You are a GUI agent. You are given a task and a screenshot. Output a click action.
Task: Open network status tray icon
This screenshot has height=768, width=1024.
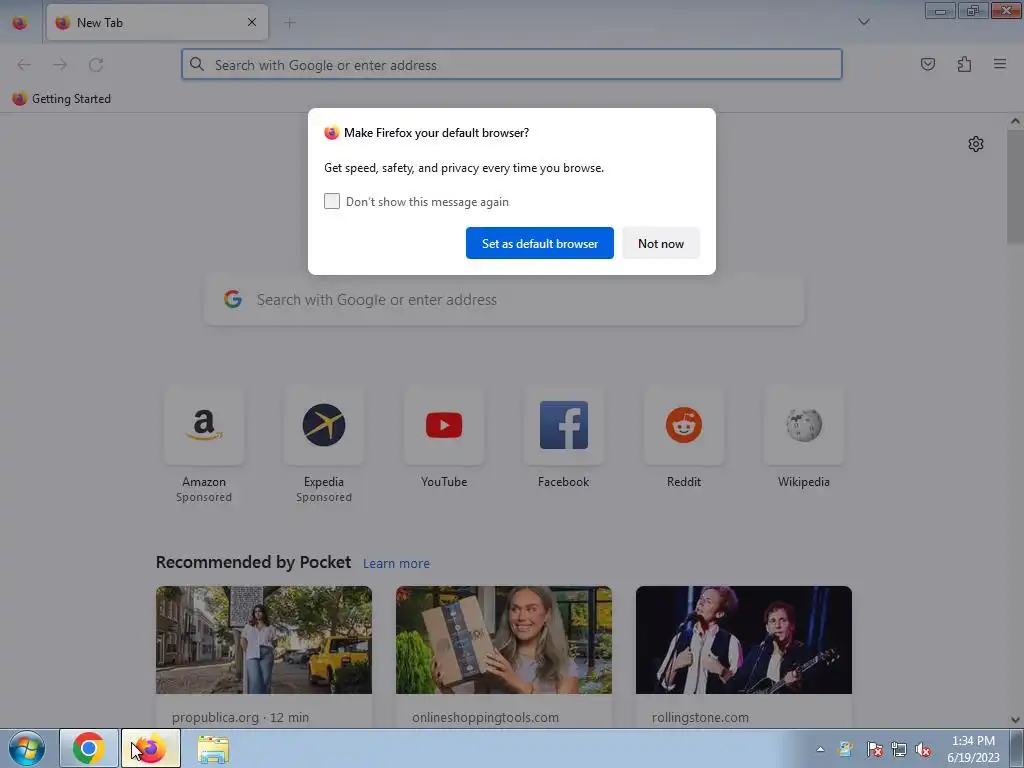tap(899, 749)
